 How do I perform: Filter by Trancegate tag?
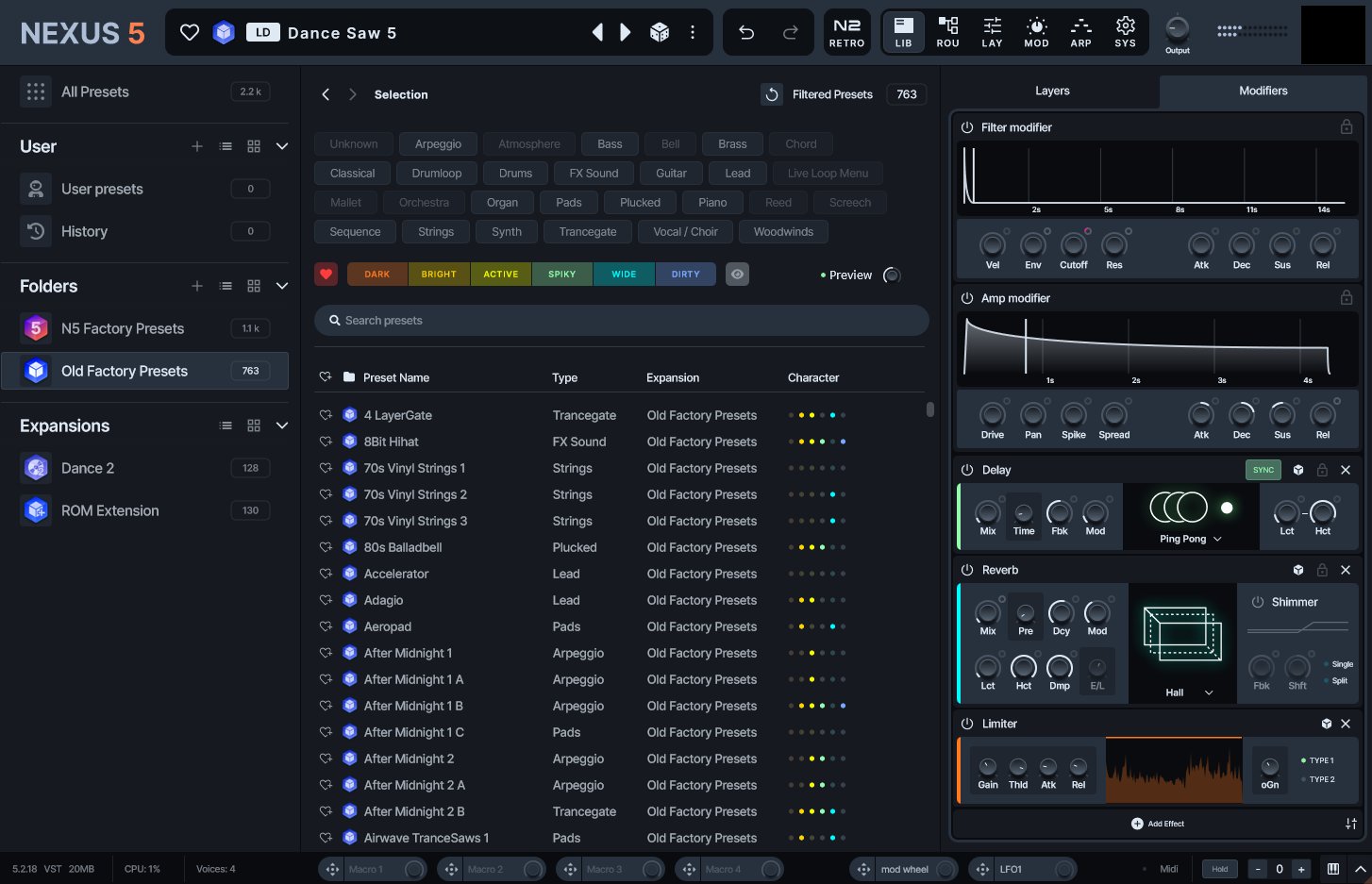[x=587, y=232]
